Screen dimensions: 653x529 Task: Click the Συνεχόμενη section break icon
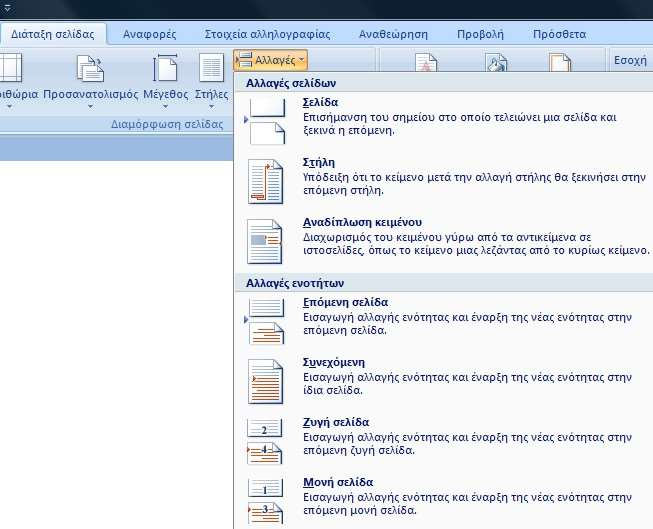(x=265, y=382)
